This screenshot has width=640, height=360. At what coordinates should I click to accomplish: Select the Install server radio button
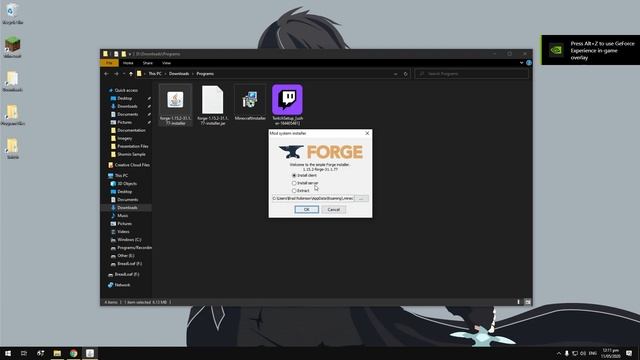pos(294,183)
